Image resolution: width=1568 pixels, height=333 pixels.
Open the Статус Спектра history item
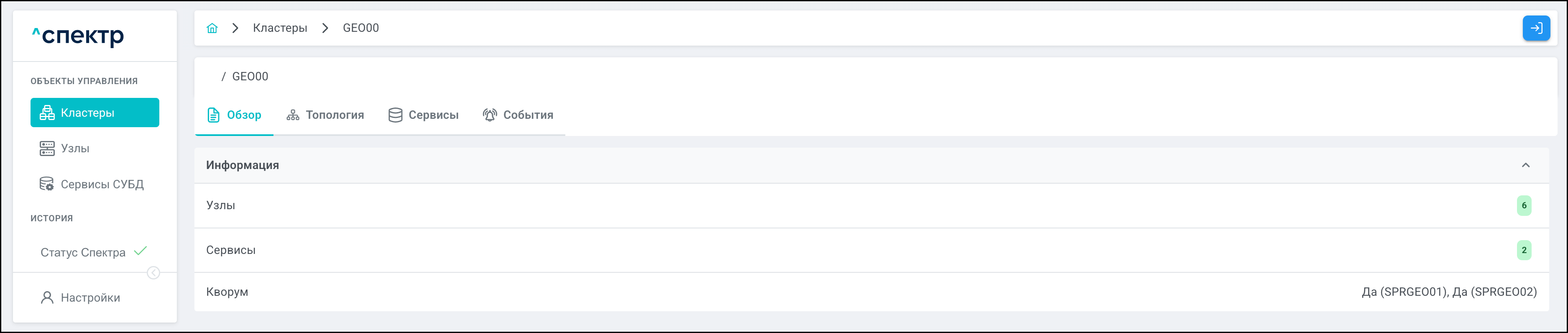pos(83,253)
